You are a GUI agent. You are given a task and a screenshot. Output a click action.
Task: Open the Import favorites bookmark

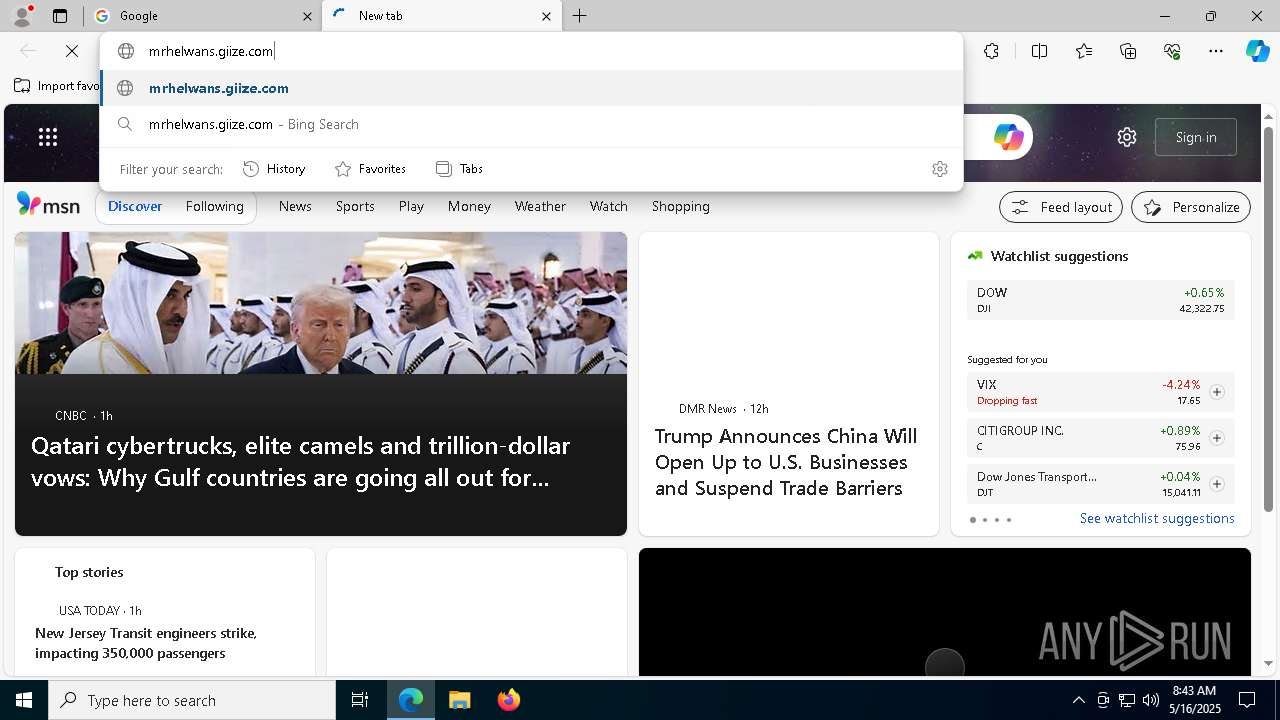pyautogui.click(x=57, y=86)
